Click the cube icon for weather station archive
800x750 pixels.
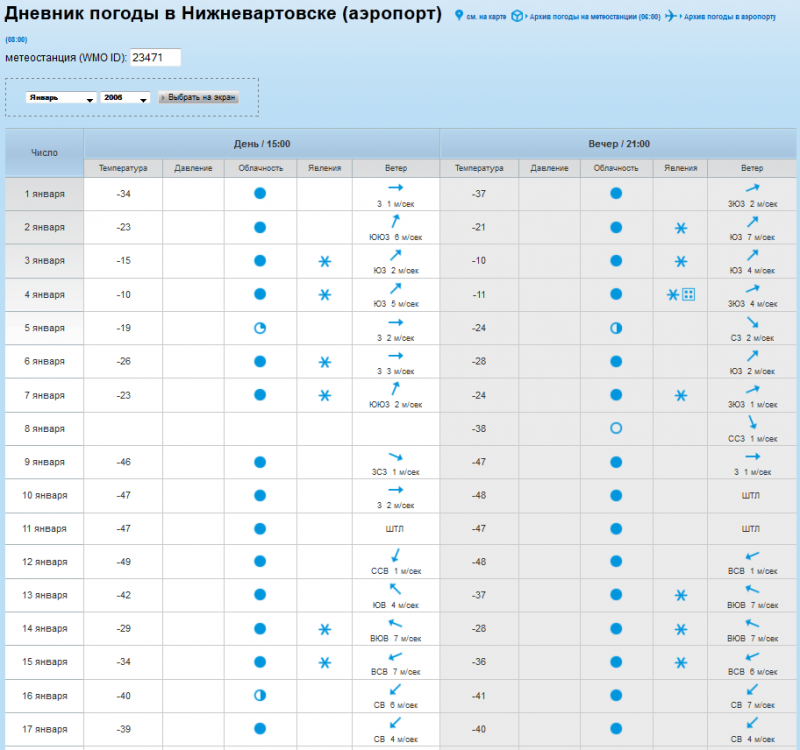(516, 16)
